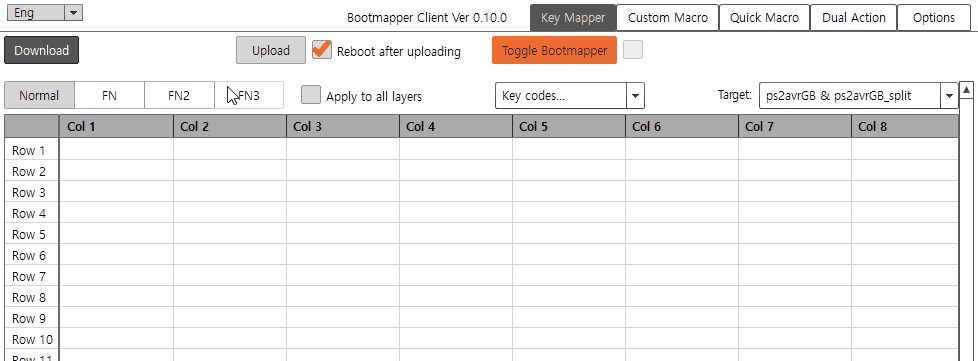Screen dimensions: 978x361
Task: Select cell at Row 1, Col 1
Action: (117, 150)
